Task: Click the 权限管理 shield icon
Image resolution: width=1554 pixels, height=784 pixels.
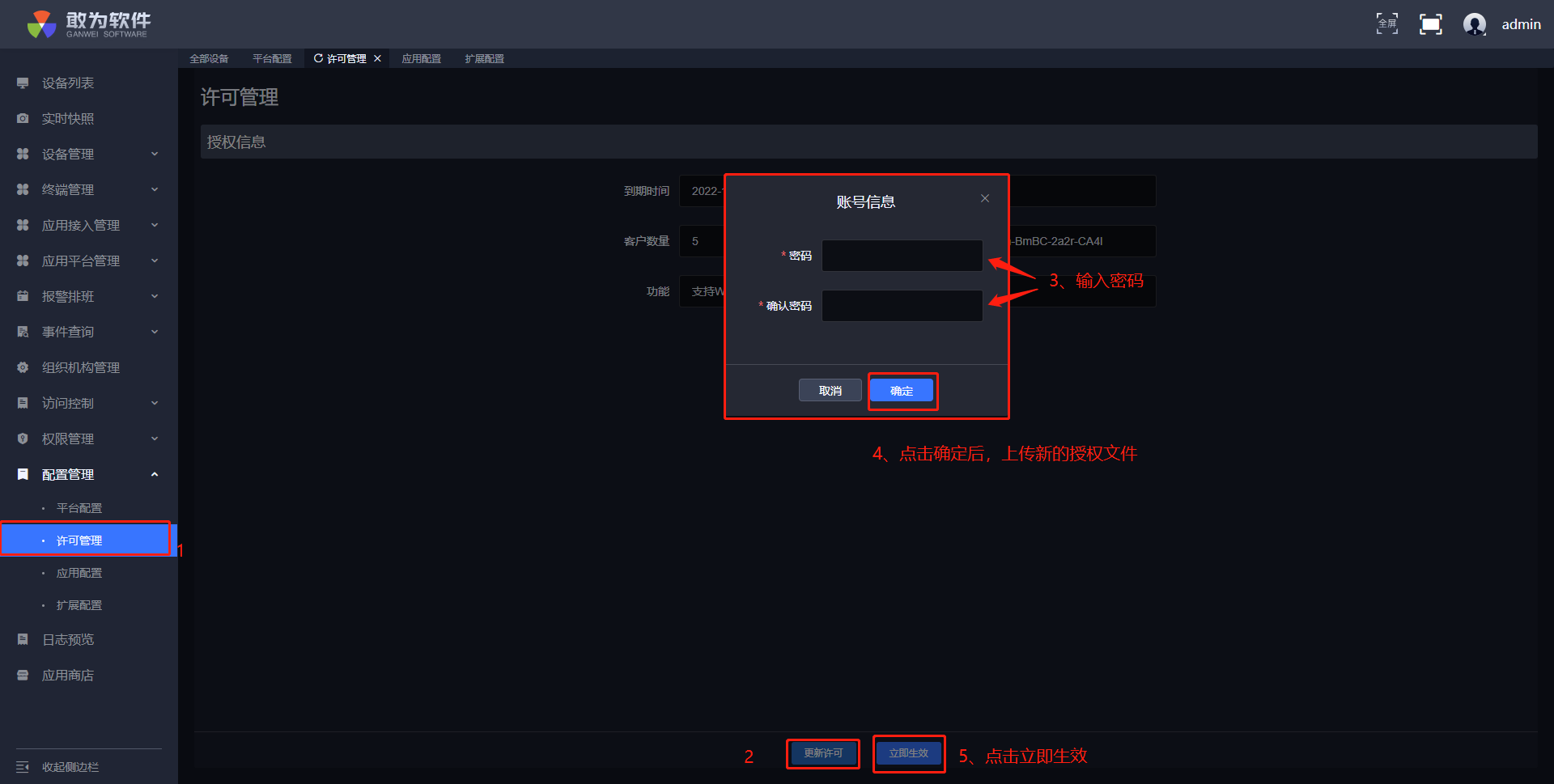Action: (x=23, y=439)
